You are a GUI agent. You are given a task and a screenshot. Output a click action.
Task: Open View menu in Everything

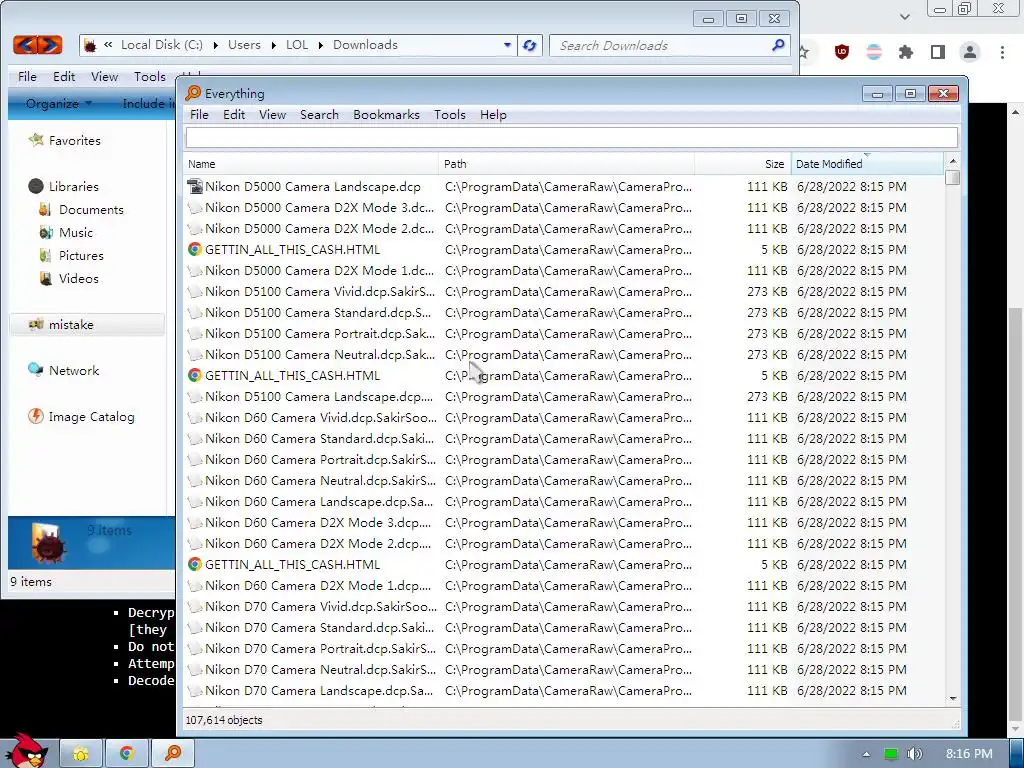point(272,115)
